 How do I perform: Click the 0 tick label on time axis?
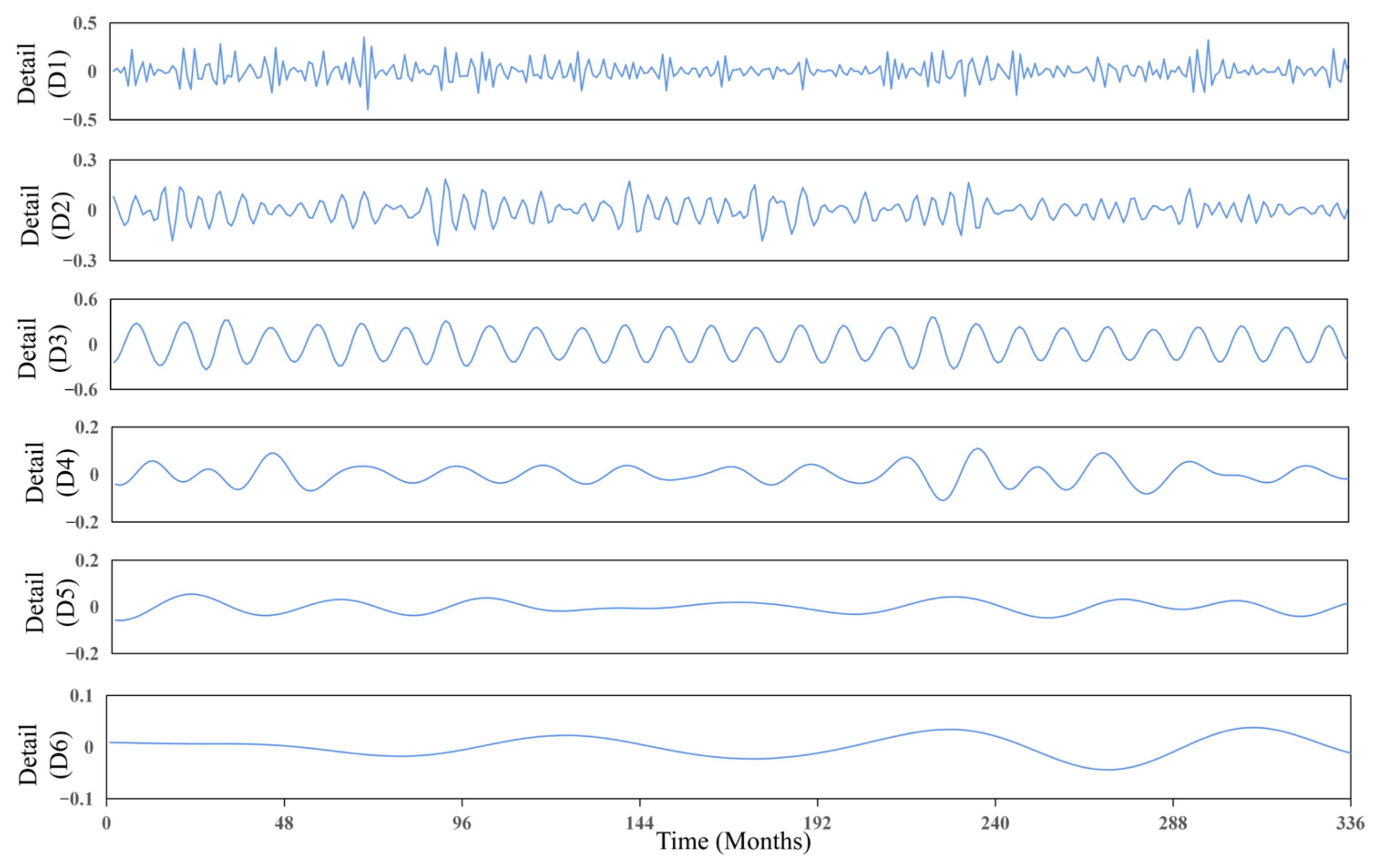(x=107, y=823)
